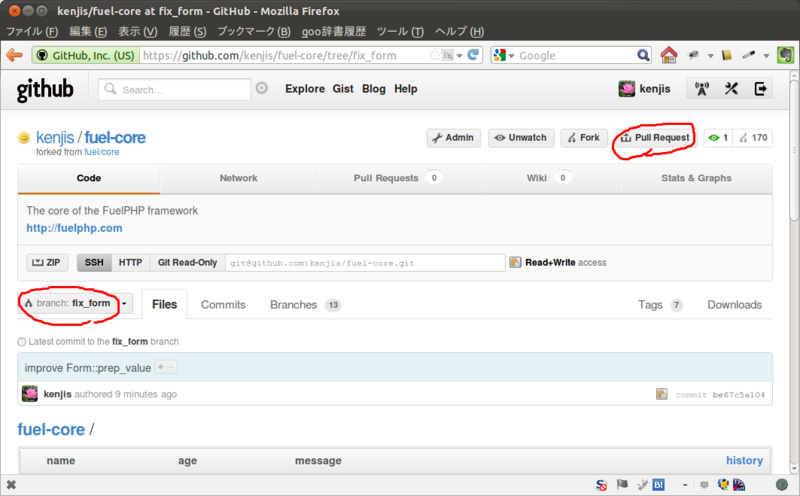Click kenjis avatar in the header
The image size is (800, 496).
click(x=627, y=89)
